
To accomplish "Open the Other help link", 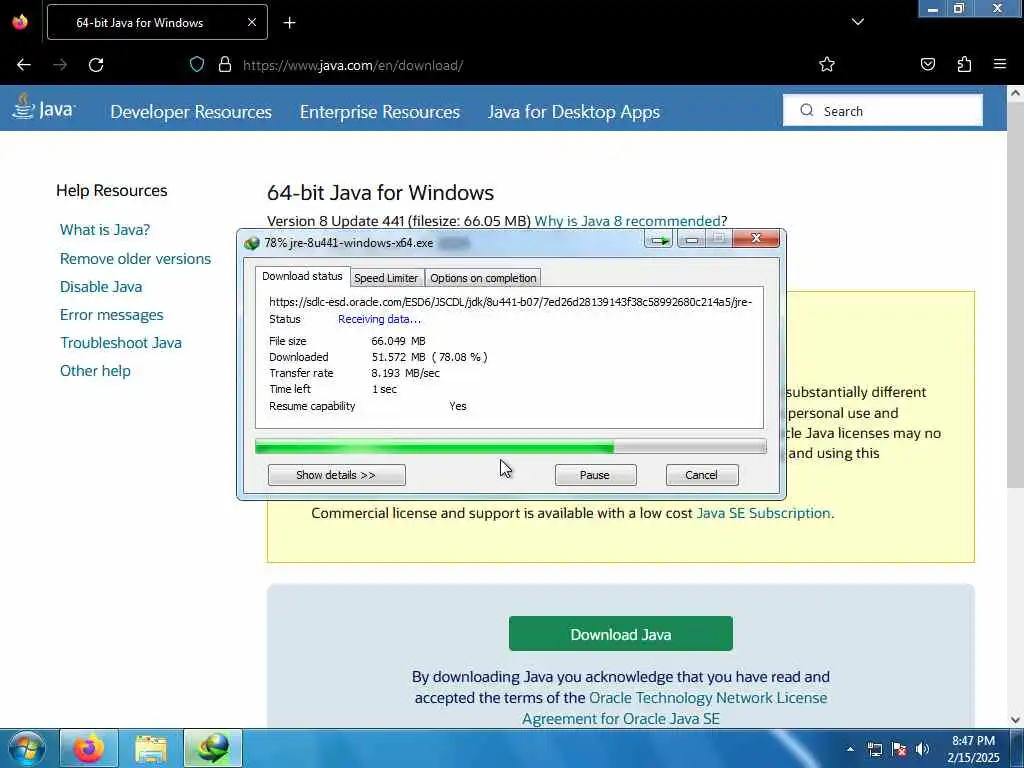I will pyautogui.click(x=95, y=371).
